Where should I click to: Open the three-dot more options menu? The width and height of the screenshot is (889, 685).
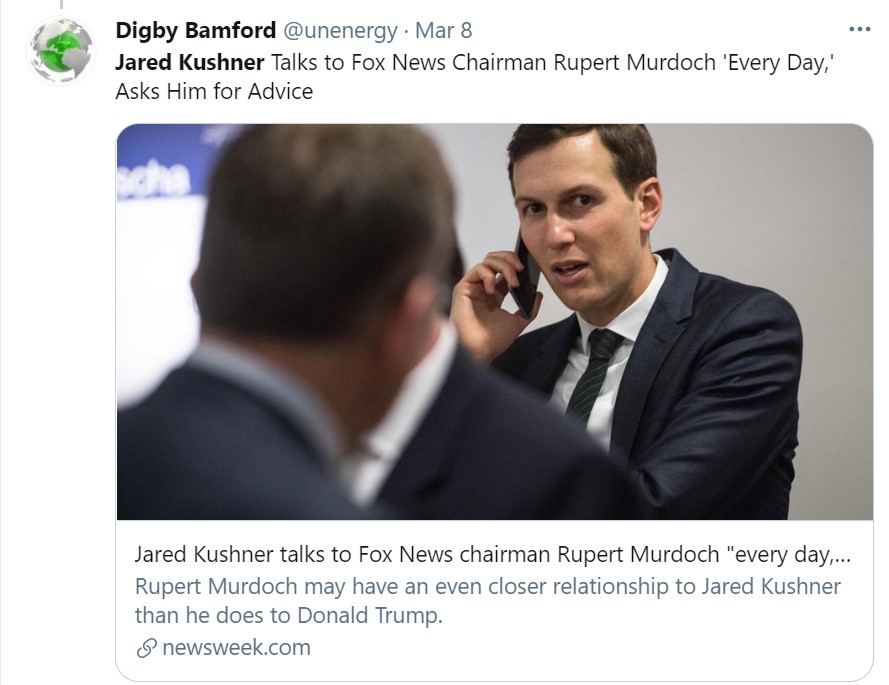858,30
